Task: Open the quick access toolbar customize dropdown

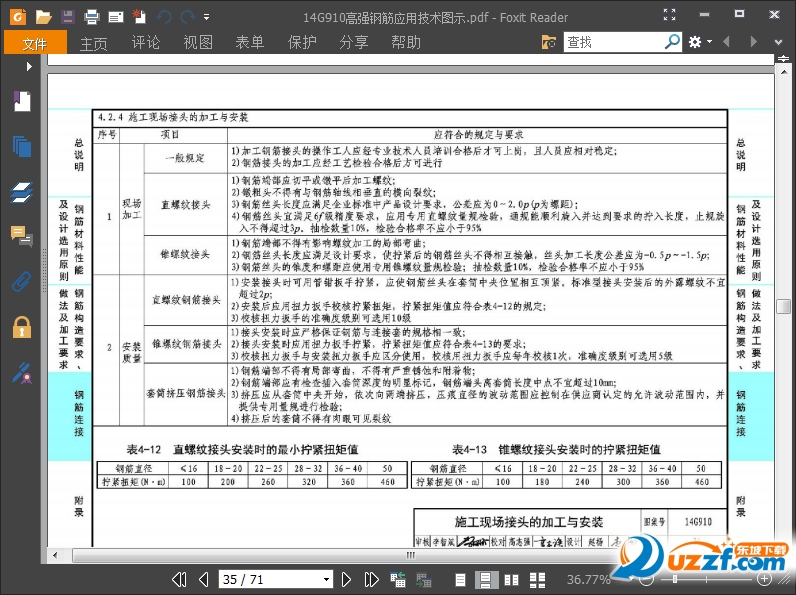Action: tap(207, 17)
